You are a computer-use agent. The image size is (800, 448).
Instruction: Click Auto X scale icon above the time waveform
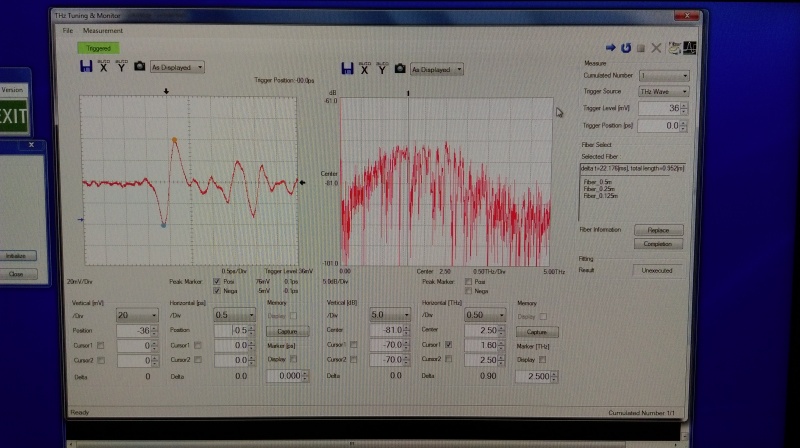[x=103, y=67]
